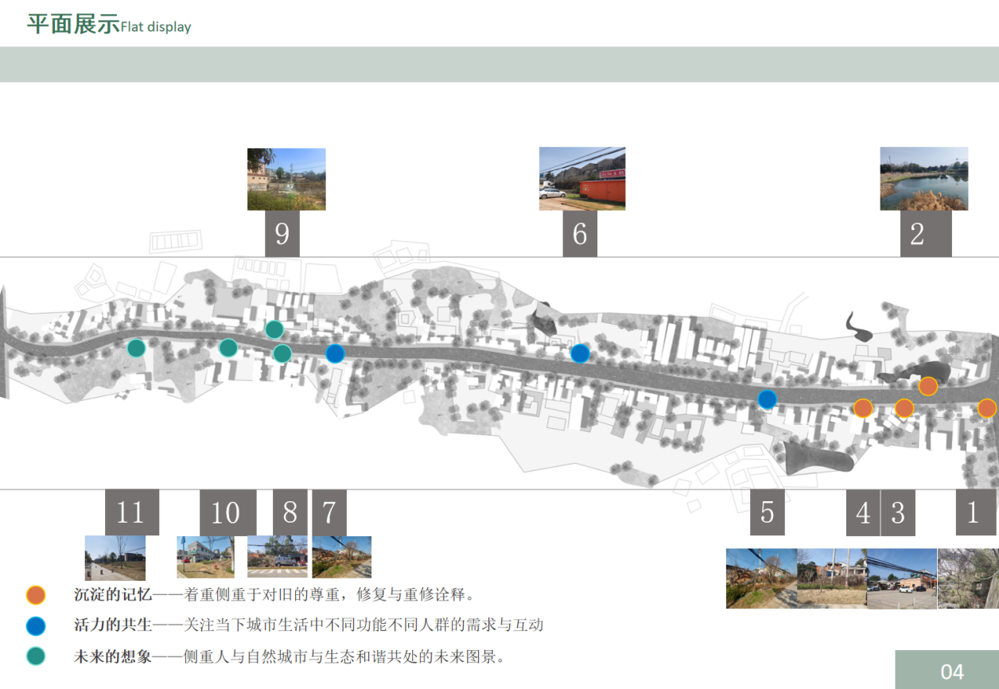Click the leftmost blue marker on the road
This screenshot has width=999, height=689.
pos(335,353)
